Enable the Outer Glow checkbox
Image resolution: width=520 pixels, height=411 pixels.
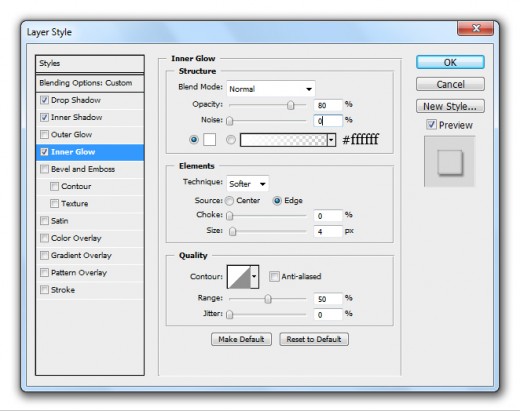(44, 135)
